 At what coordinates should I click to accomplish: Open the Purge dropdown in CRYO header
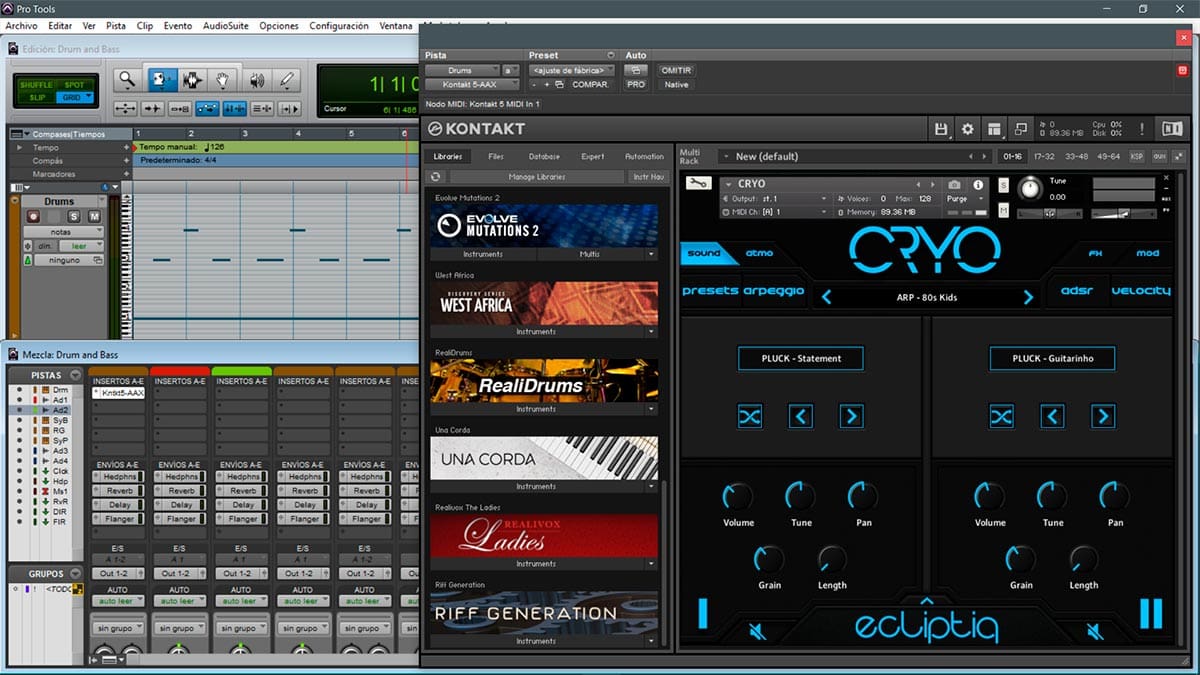964,199
